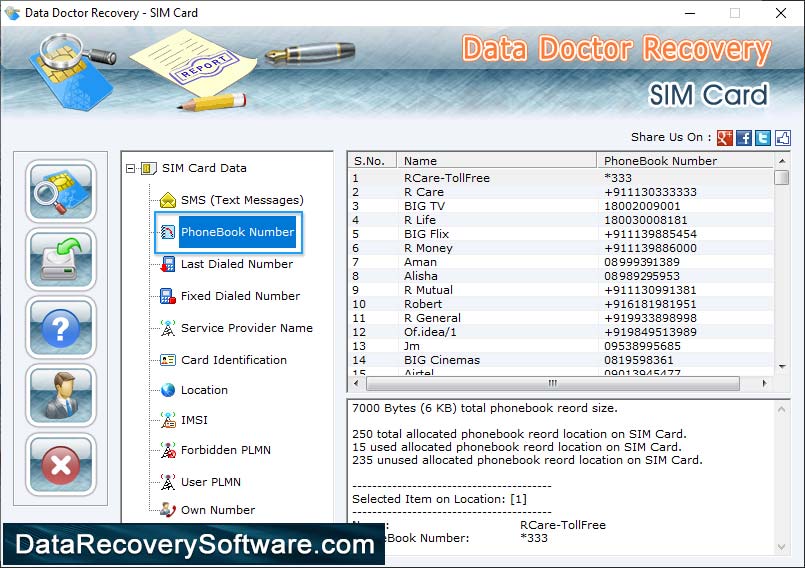Select the Robert contact row
Viewport: 805px width, 568px height.
[x=561, y=304]
